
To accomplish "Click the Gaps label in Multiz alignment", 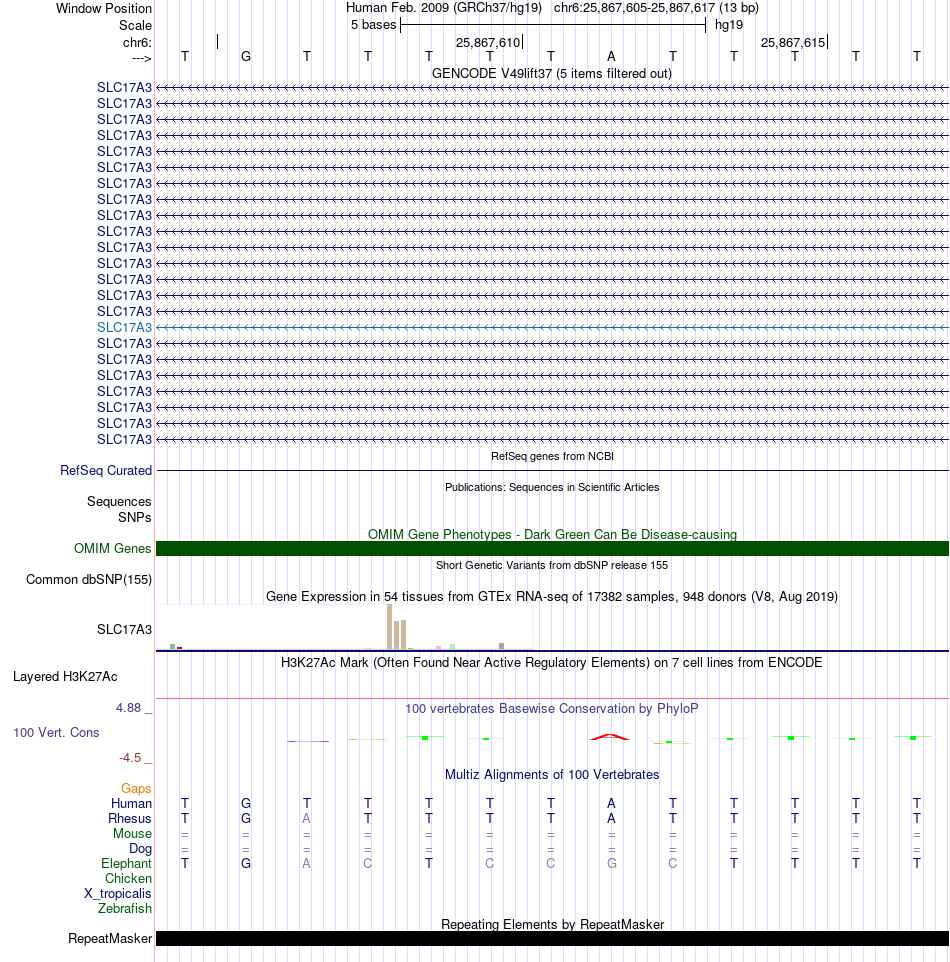I will coord(136,788).
